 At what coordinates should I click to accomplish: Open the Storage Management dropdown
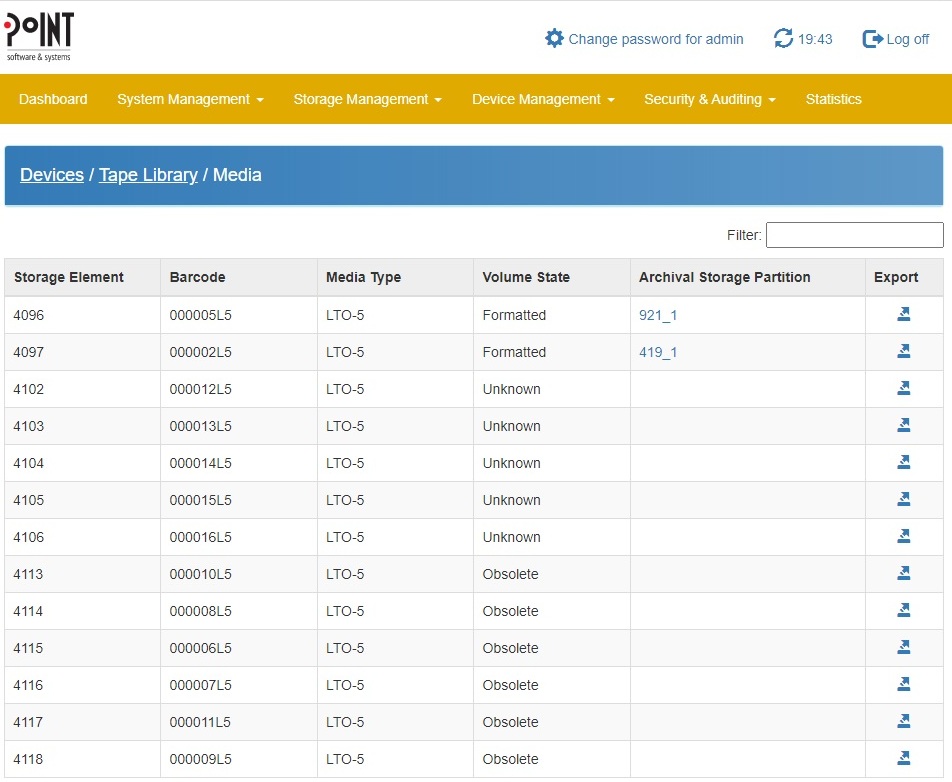[x=367, y=99]
